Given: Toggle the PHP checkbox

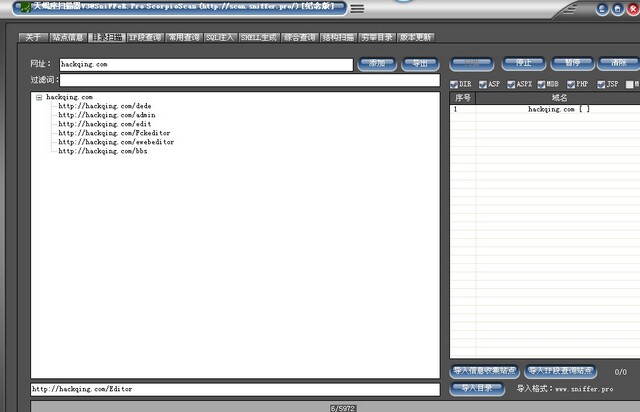Looking at the screenshot, I should 571,84.
